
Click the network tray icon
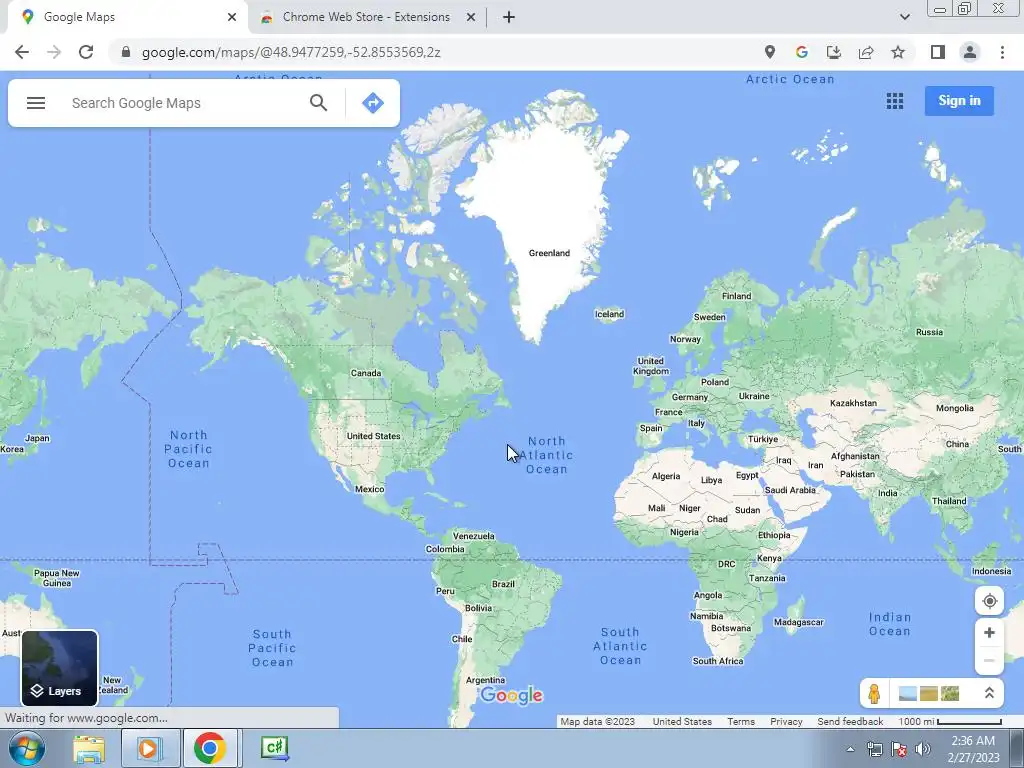click(874, 749)
